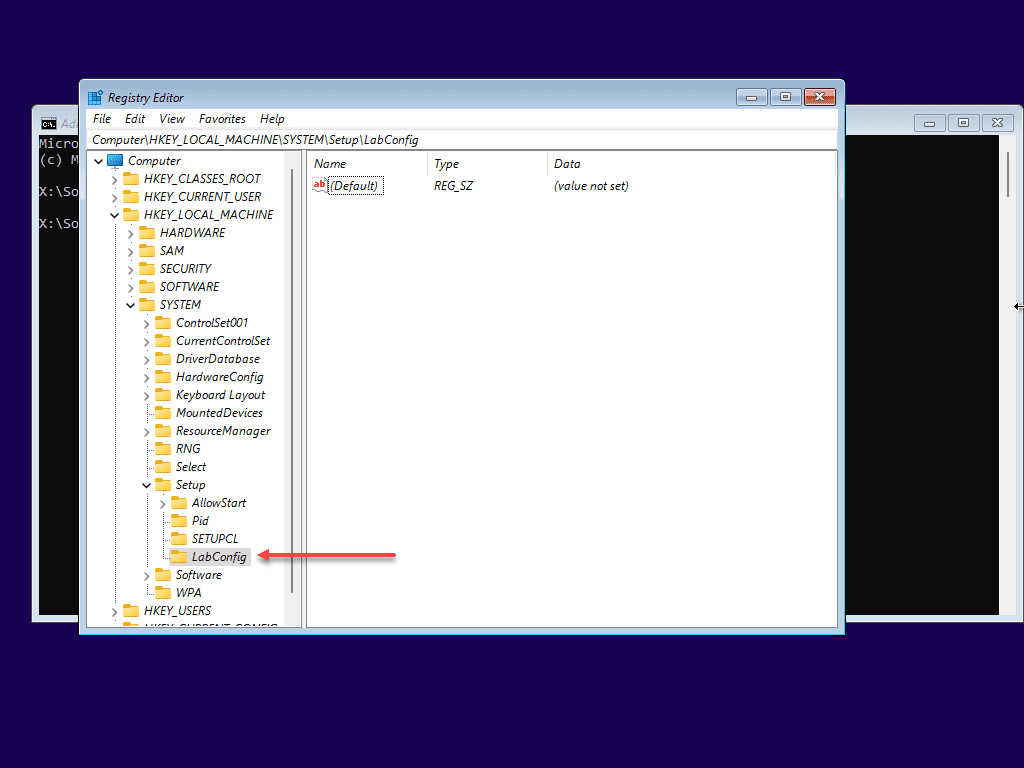The image size is (1024, 768).
Task: Select the RNG folder icon
Action: coord(162,448)
